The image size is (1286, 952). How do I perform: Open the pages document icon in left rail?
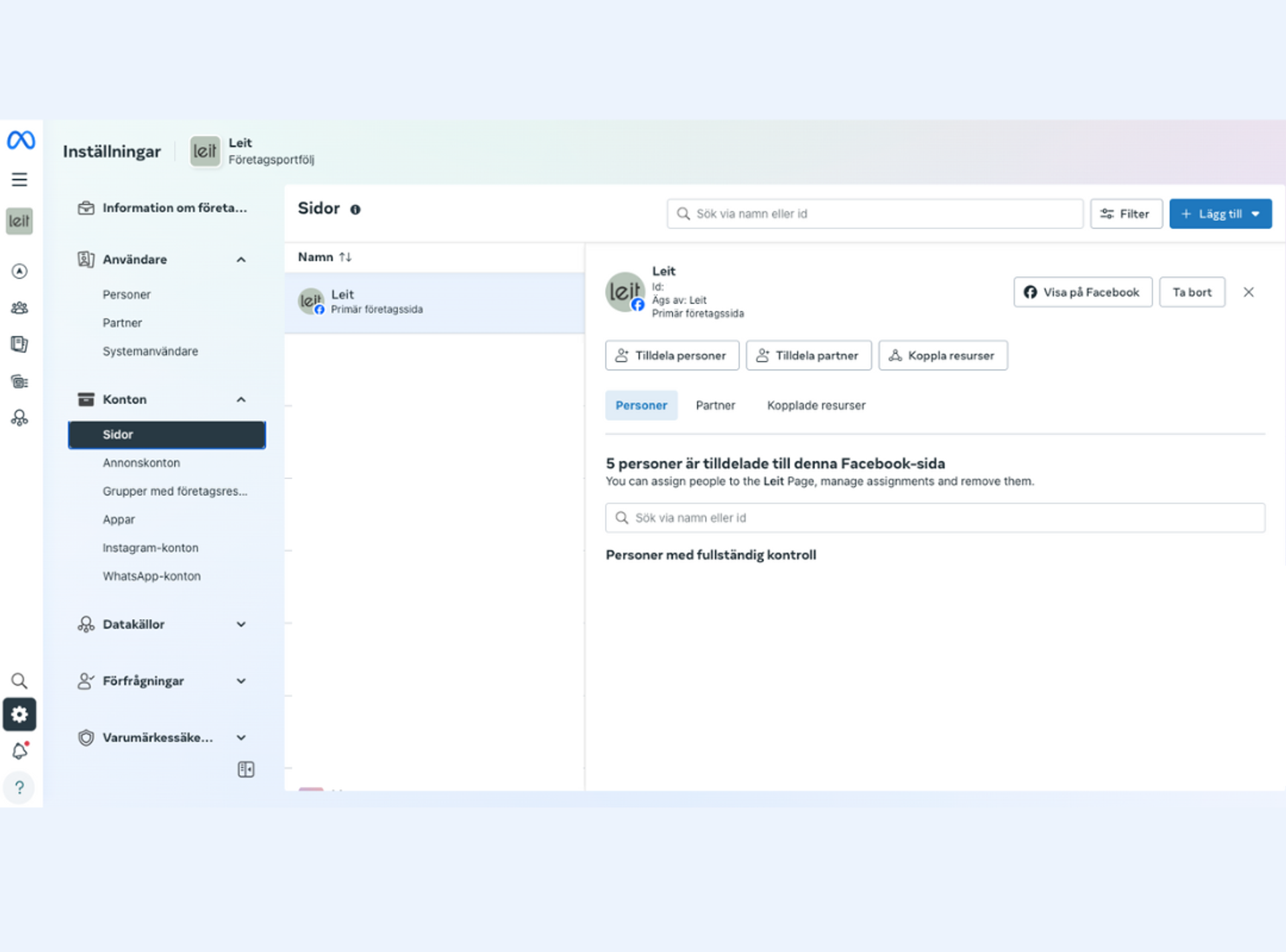(19, 344)
